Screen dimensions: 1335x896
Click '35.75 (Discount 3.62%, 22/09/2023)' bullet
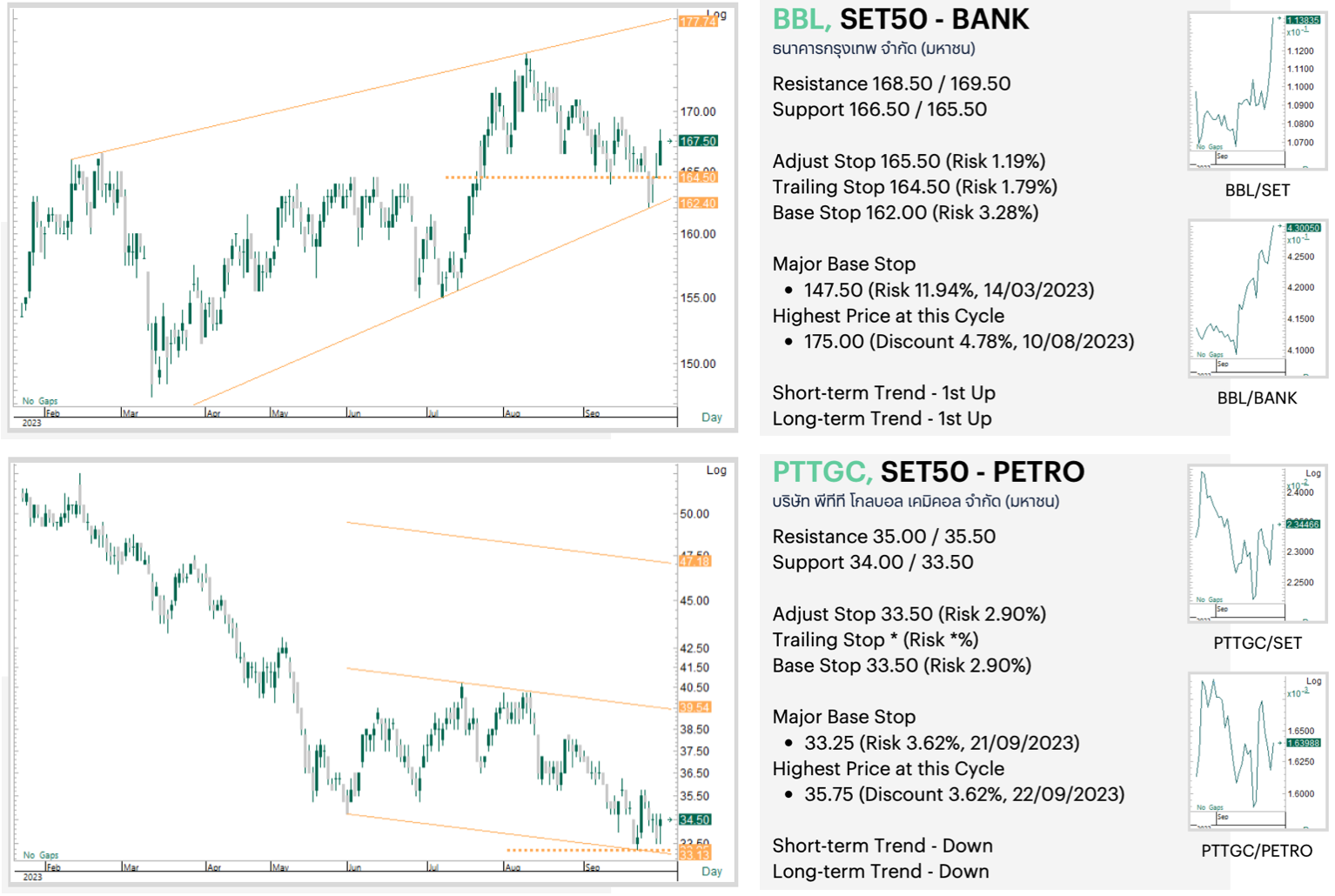tap(964, 795)
